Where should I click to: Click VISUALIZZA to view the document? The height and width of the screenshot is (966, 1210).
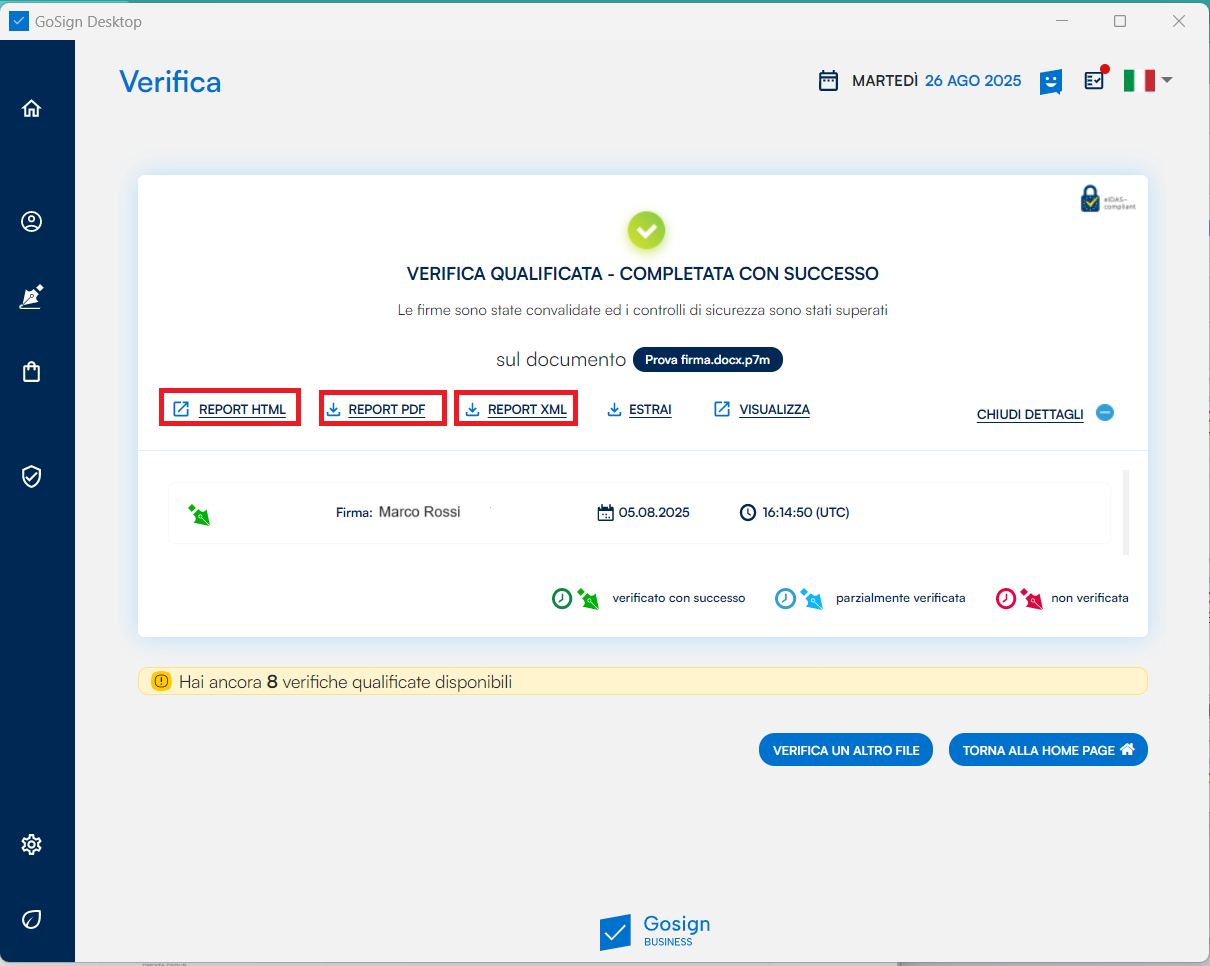(x=762, y=410)
